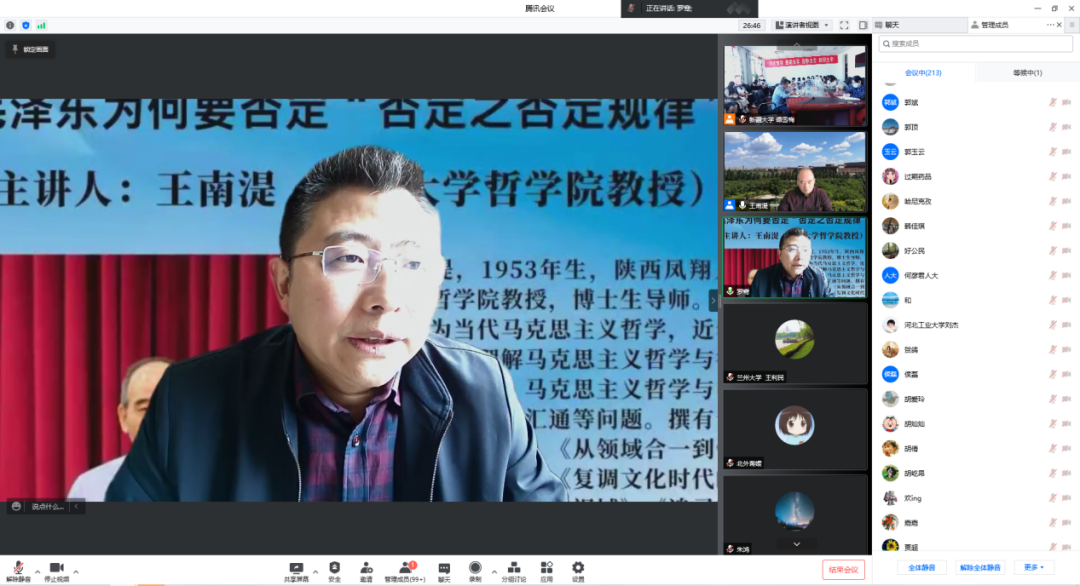Expand the arrow next to 共享屏幕
The height and width of the screenshot is (586, 1080).
pyautogui.click(x=316, y=570)
